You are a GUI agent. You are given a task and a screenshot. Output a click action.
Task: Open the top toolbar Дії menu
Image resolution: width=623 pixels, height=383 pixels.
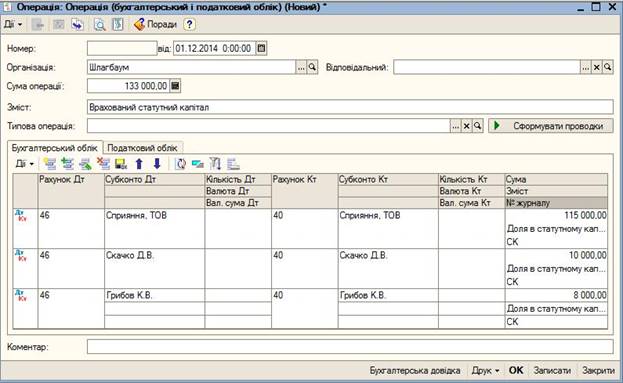(13, 25)
